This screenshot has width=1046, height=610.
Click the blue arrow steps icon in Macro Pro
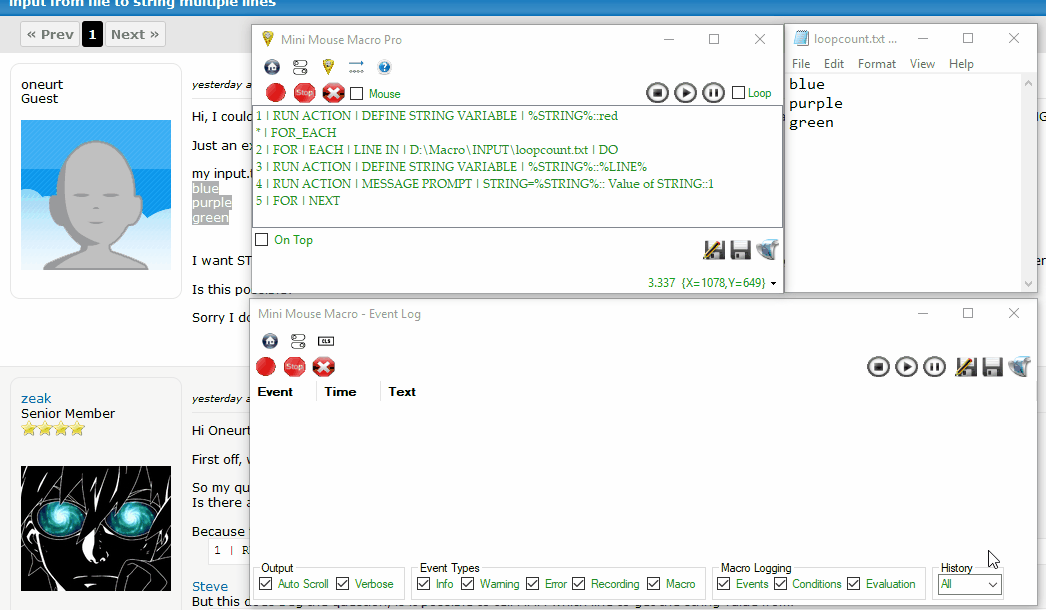[x=356, y=67]
